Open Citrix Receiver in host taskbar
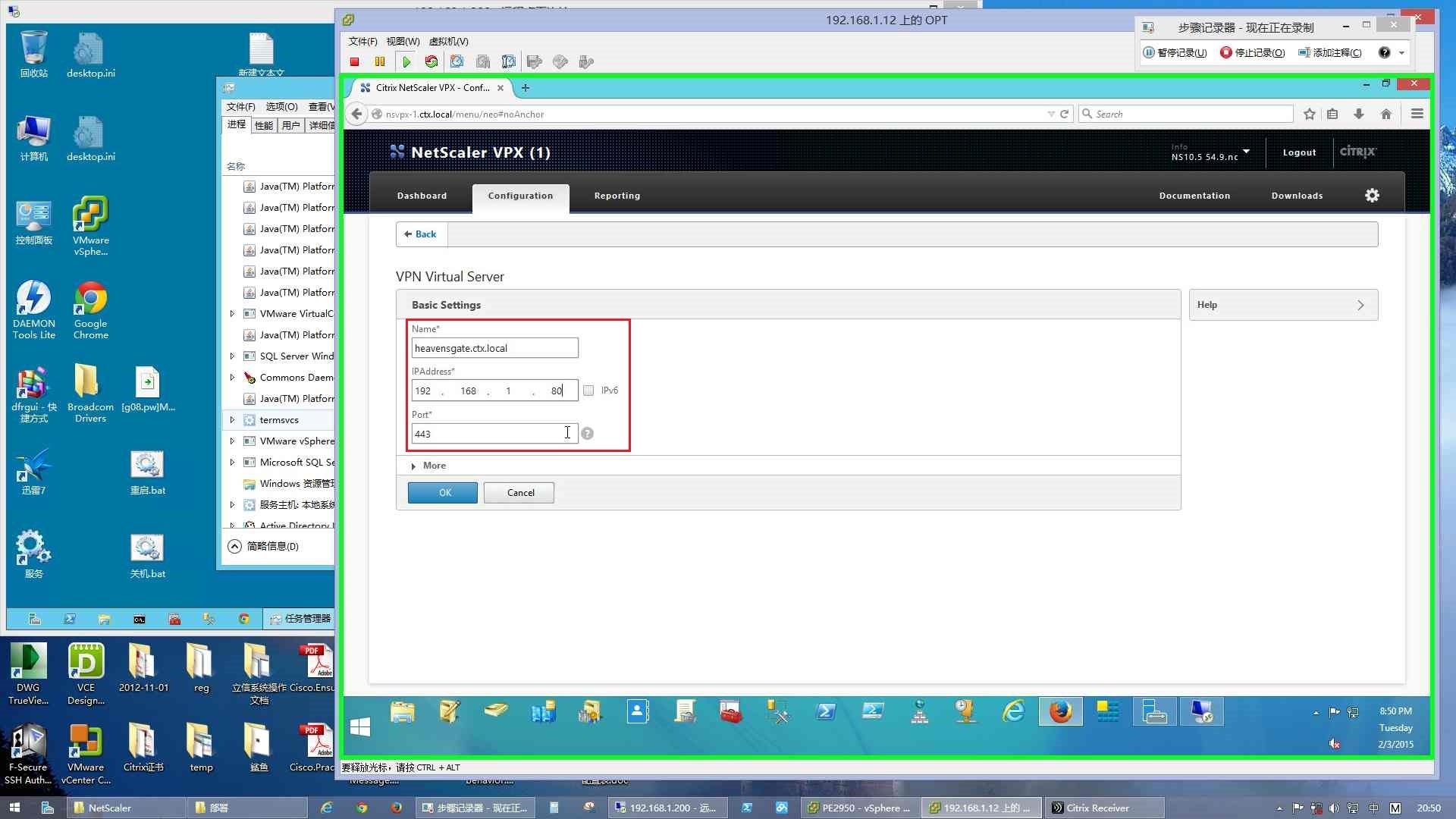This screenshot has height=819, width=1456. [x=1104, y=808]
